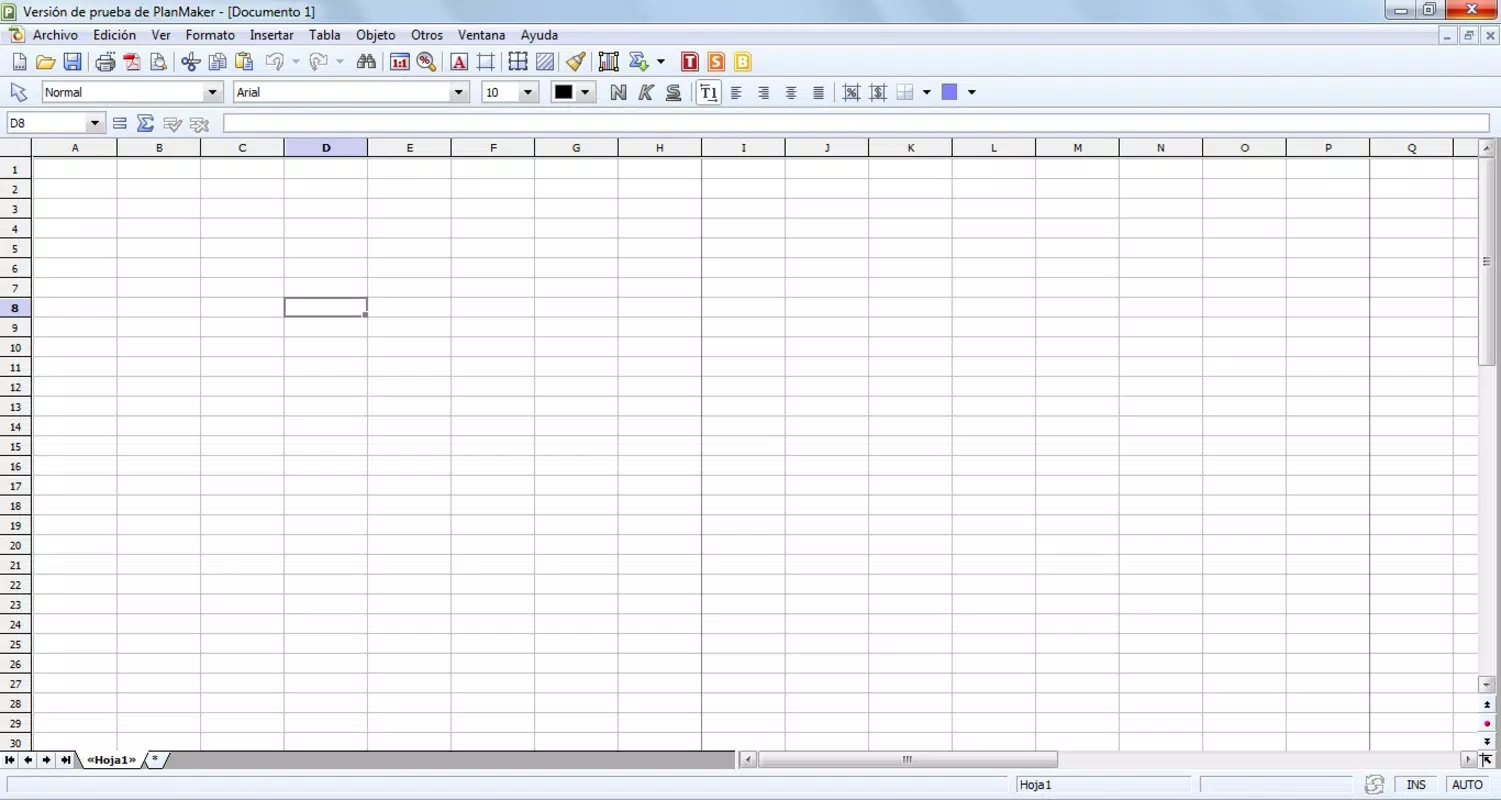Image resolution: width=1501 pixels, height=800 pixels.
Task: Open search with the binoculars icon
Action: coord(366,62)
